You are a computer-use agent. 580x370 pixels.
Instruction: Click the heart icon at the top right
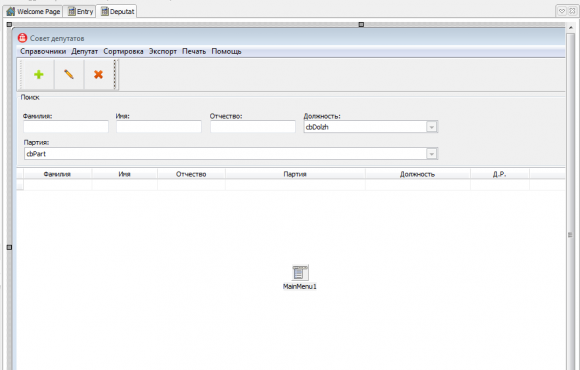point(562,11)
